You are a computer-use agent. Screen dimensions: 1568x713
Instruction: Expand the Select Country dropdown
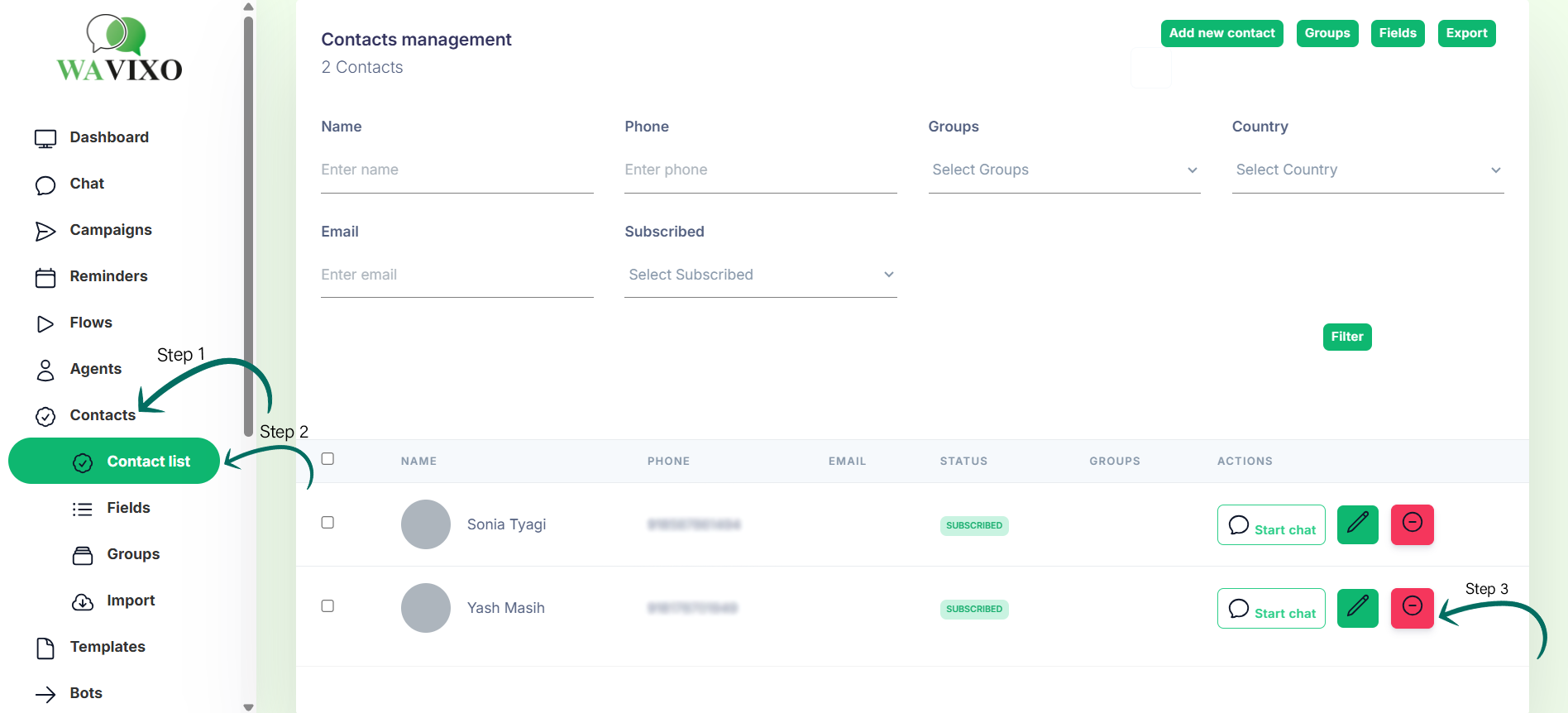[x=1367, y=170]
